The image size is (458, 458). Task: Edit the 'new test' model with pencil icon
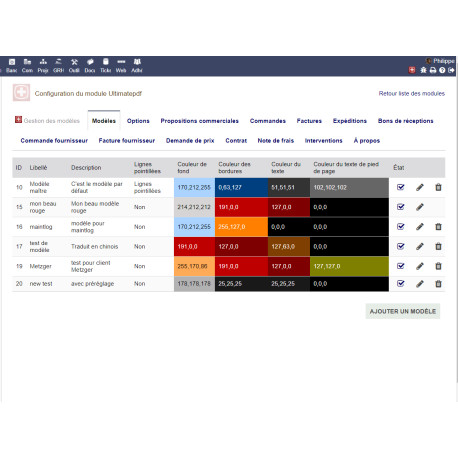420,284
